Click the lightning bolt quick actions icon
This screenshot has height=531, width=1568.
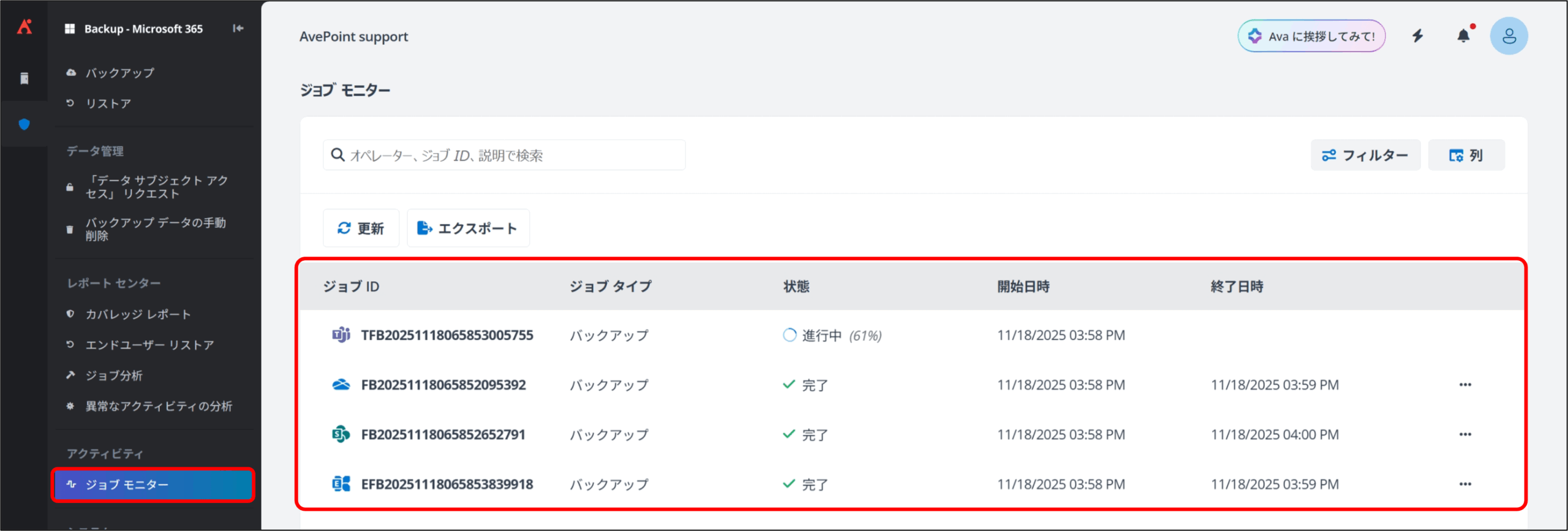click(1418, 36)
